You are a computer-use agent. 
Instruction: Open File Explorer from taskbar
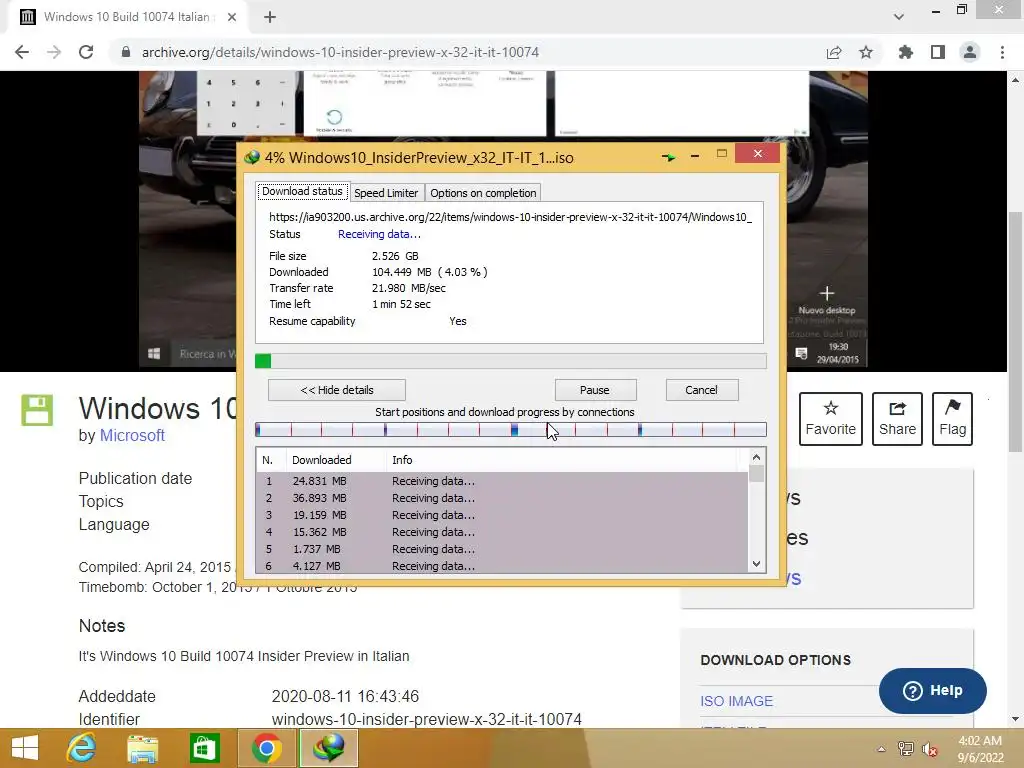(x=143, y=748)
